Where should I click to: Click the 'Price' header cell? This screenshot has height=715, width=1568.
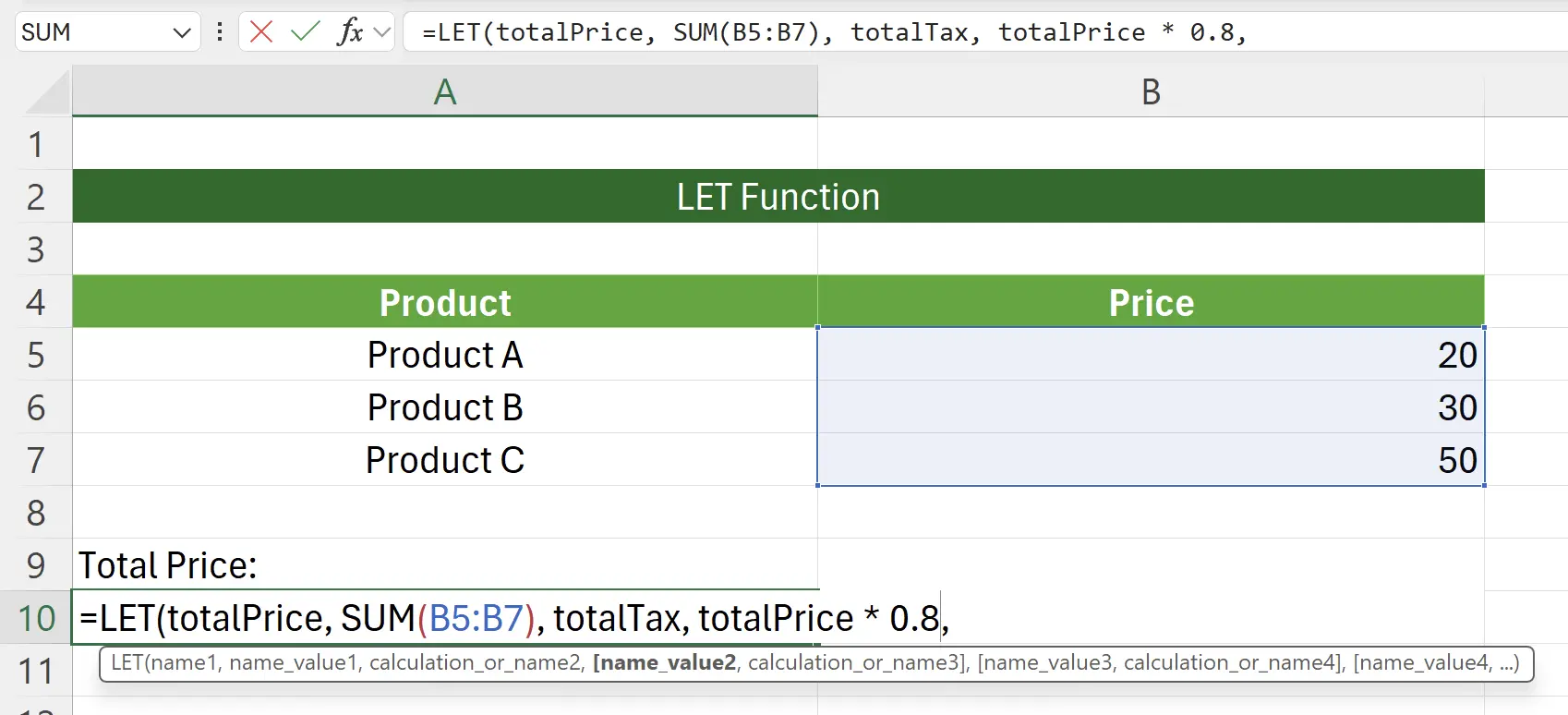[x=1151, y=302]
